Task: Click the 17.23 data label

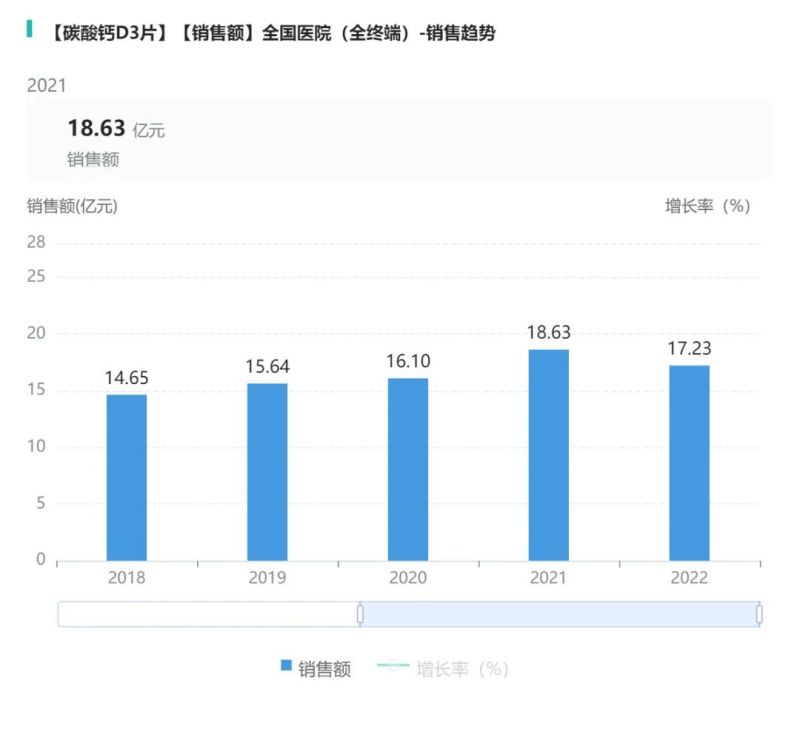Action: [689, 349]
